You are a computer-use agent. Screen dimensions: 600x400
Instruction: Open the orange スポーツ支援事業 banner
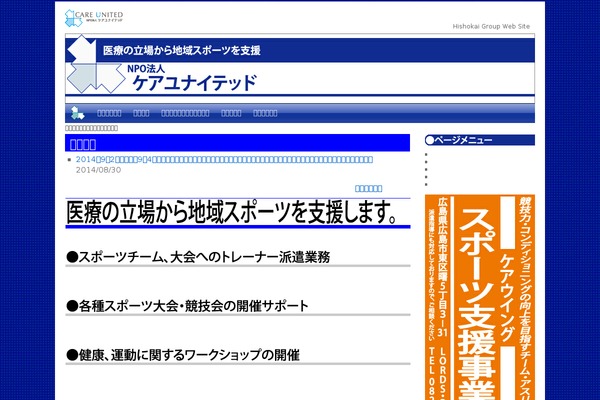(x=480, y=297)
